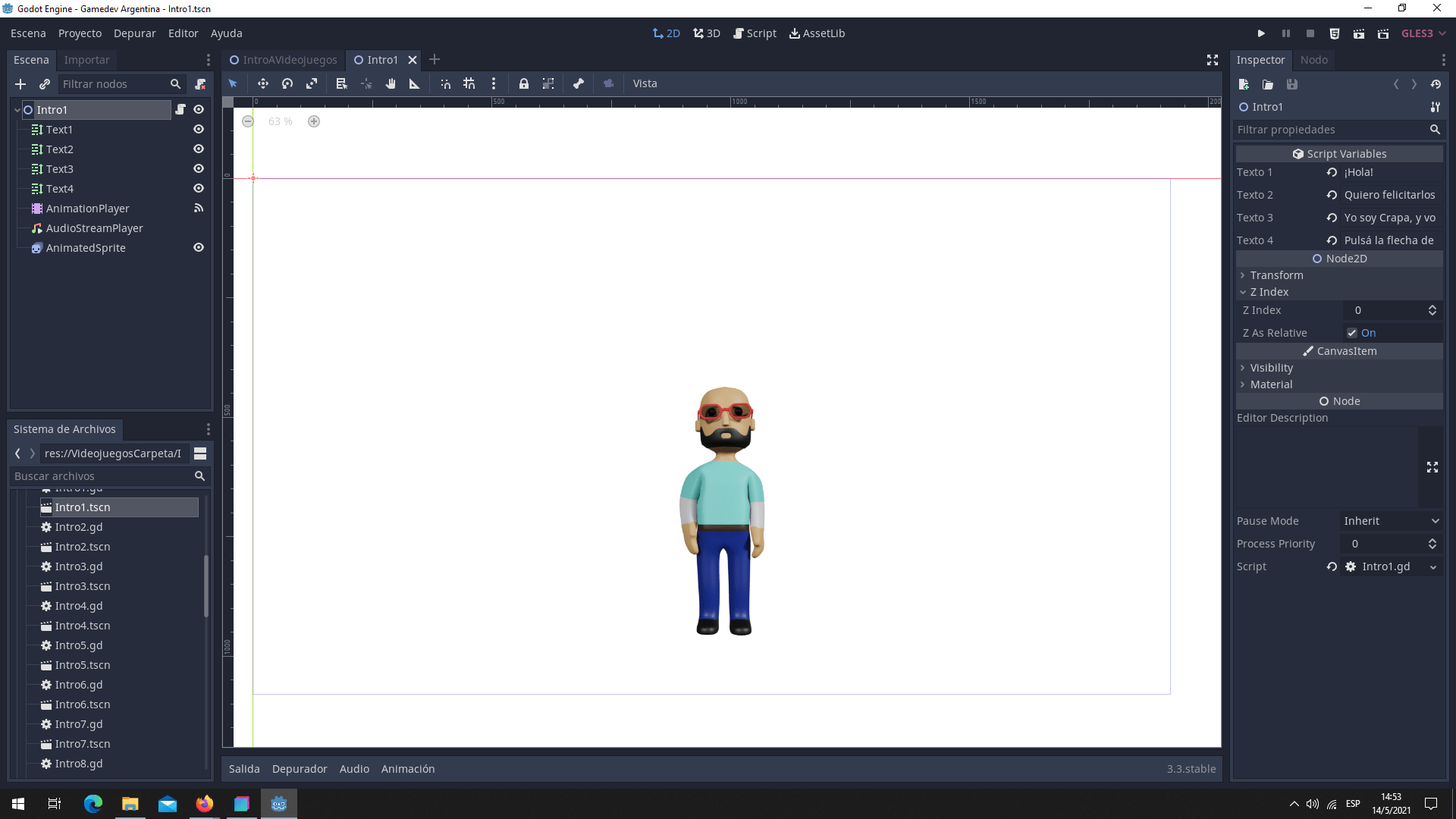Open the Animación bottom panel
Screen dimensions: 1456x819
click(408, 769)
